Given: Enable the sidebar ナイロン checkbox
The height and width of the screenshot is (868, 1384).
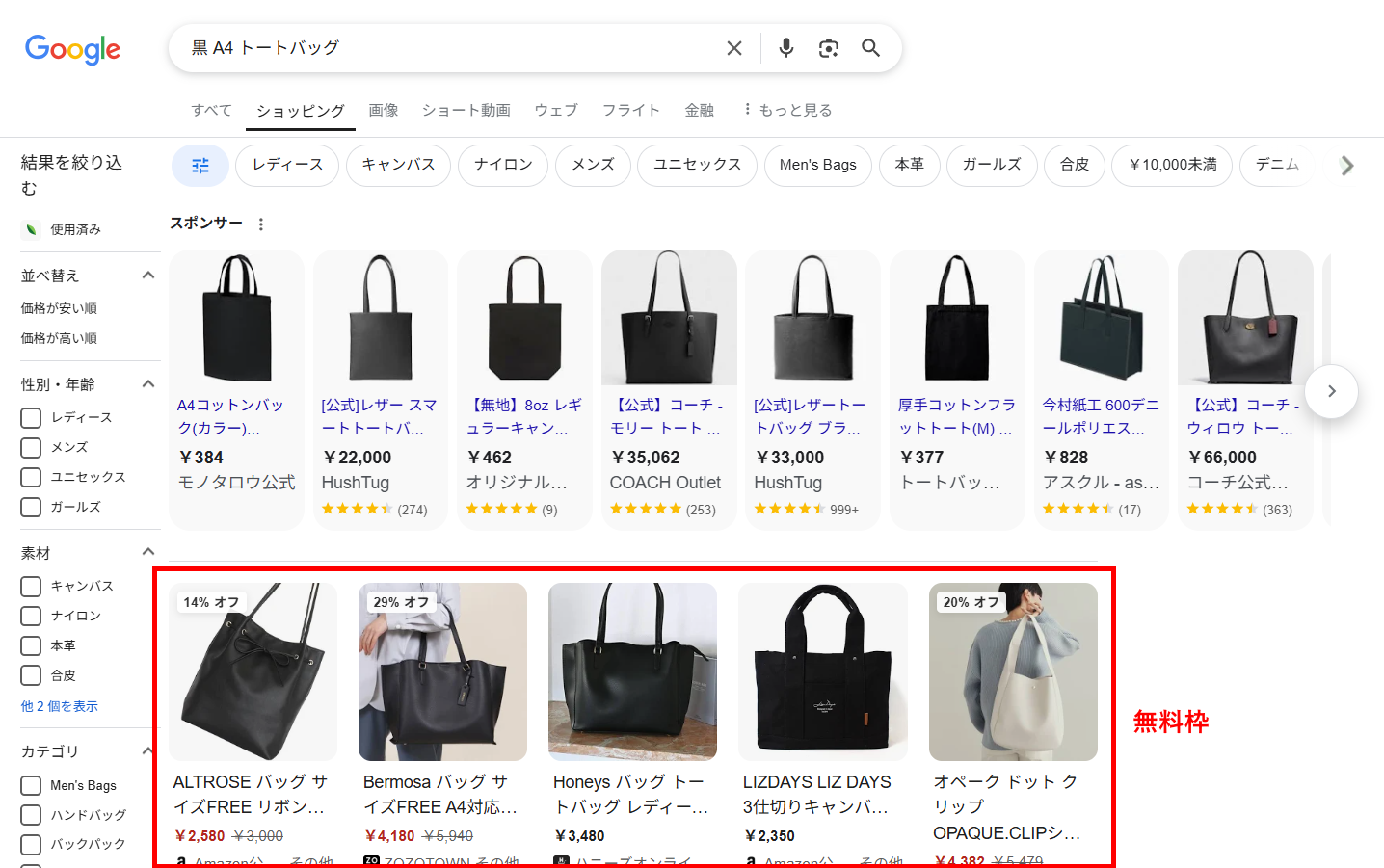Looking at the screenshot, I should click(31, 617).
